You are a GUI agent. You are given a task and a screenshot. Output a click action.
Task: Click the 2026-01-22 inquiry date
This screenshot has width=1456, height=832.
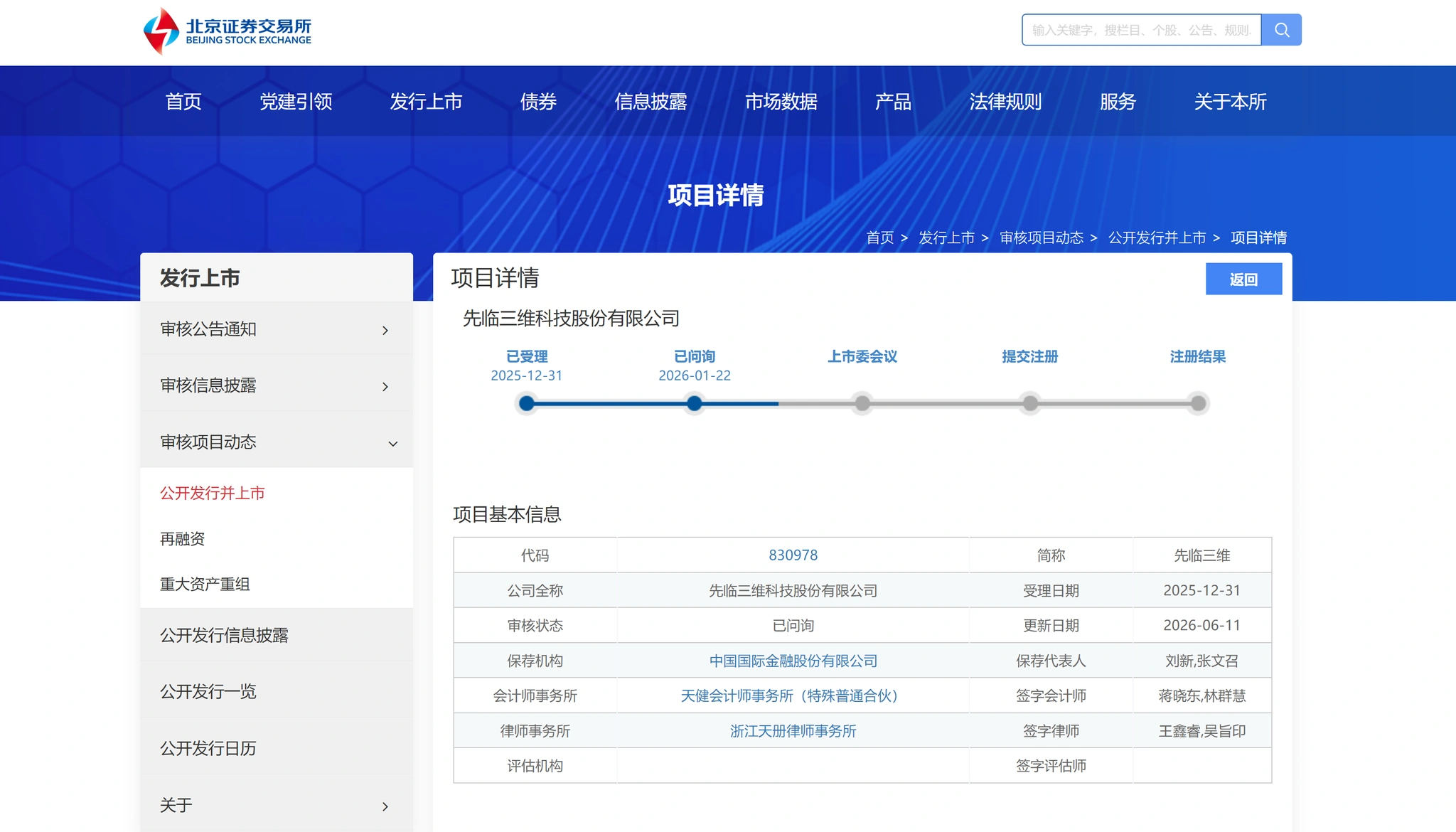point(695,375)
